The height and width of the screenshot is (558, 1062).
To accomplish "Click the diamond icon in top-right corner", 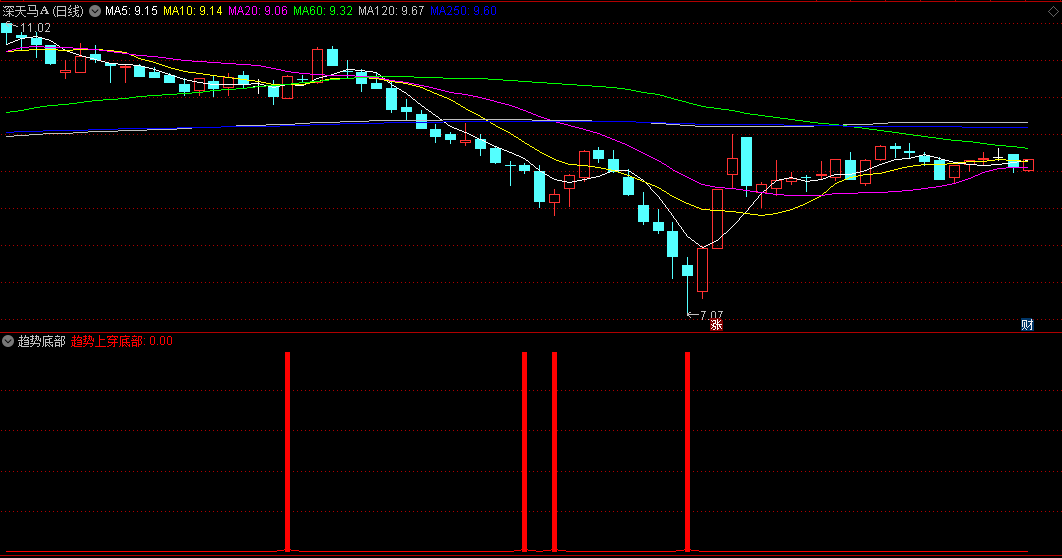I will (x=1053, y=12).
